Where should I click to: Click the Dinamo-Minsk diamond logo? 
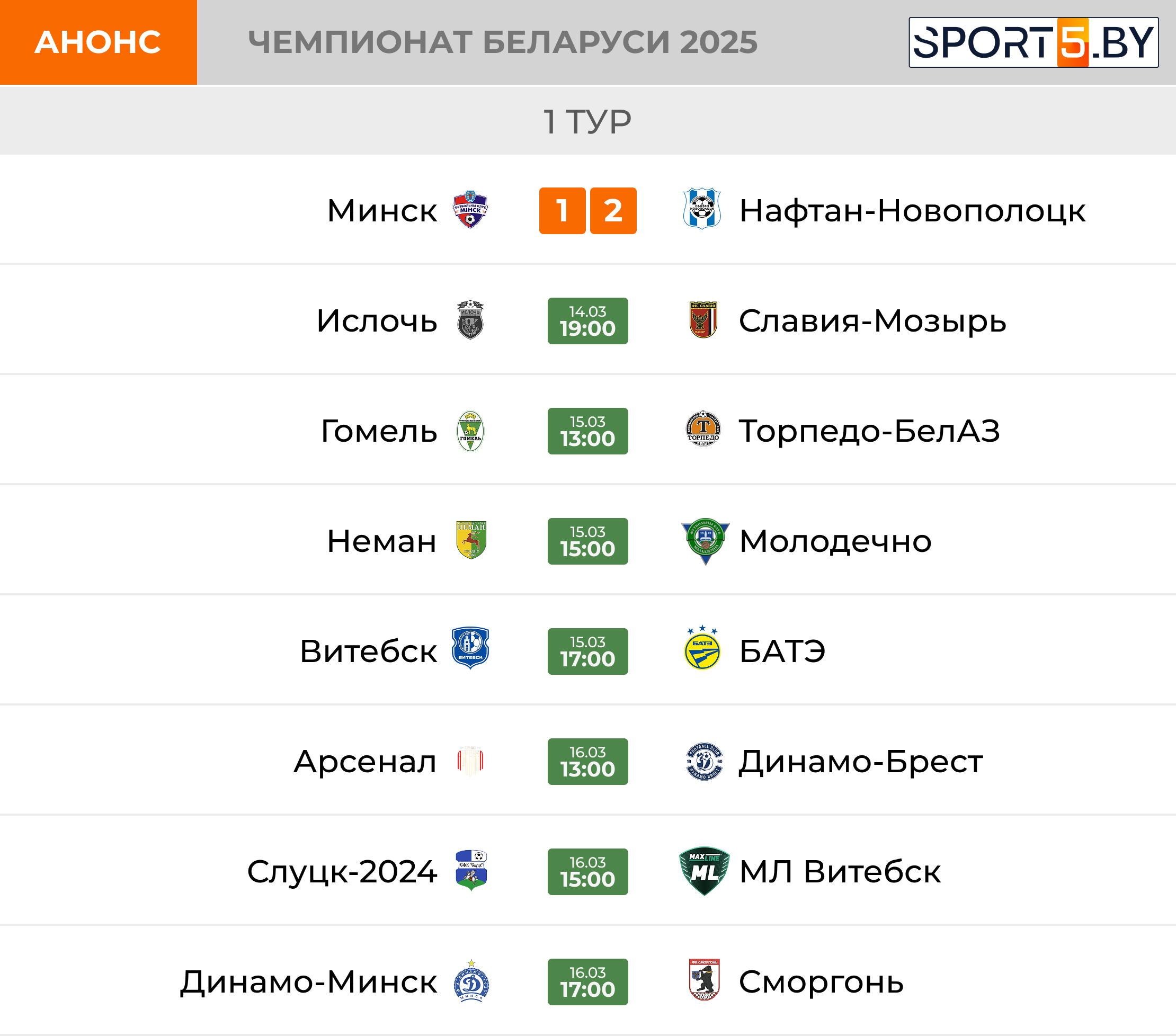[471, 981]
